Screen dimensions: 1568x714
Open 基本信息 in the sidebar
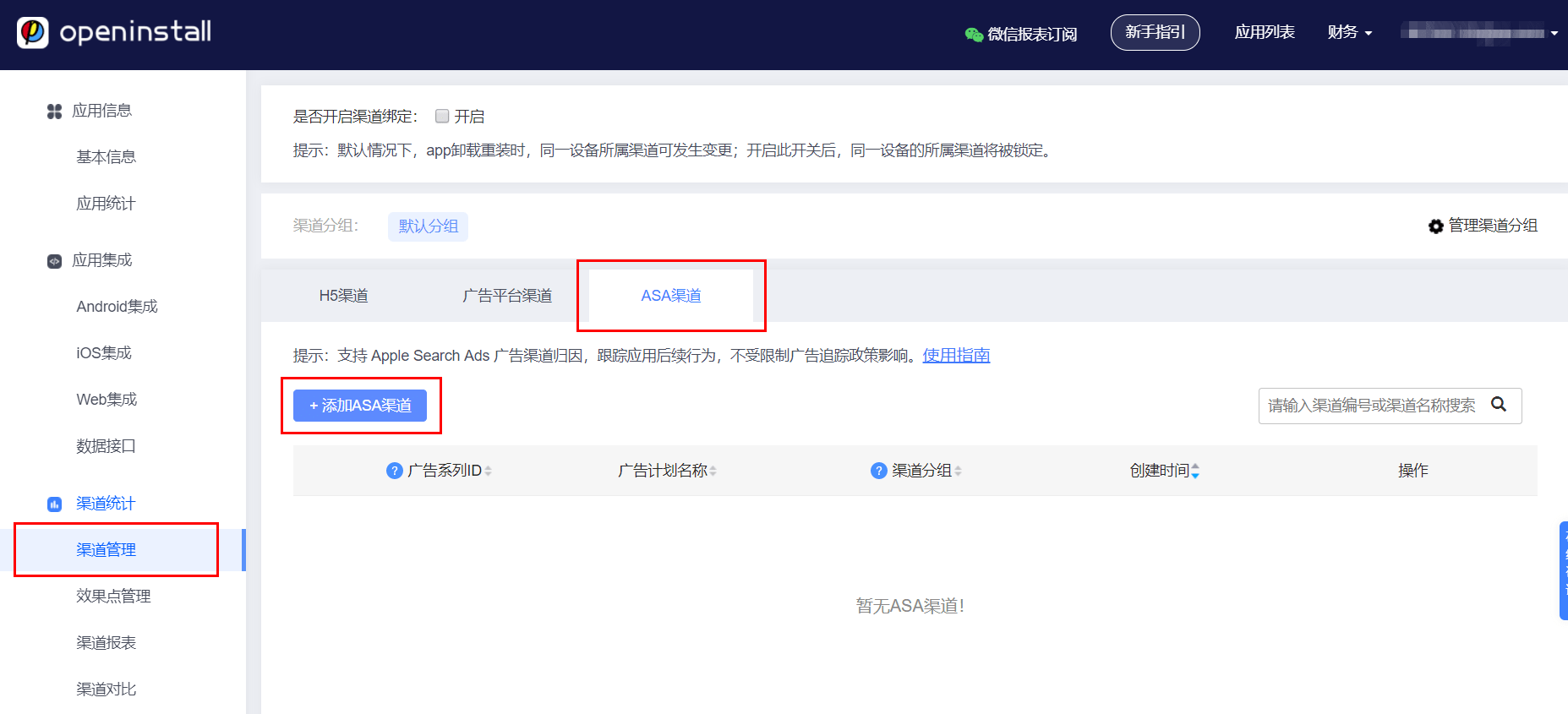pyautogui.click(x=106, y=157)
